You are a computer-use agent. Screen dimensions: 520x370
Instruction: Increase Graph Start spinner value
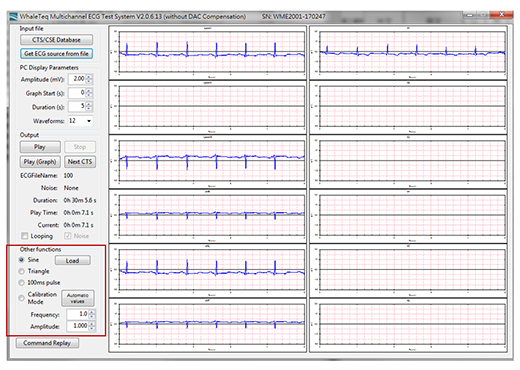(x=89, y=91)
